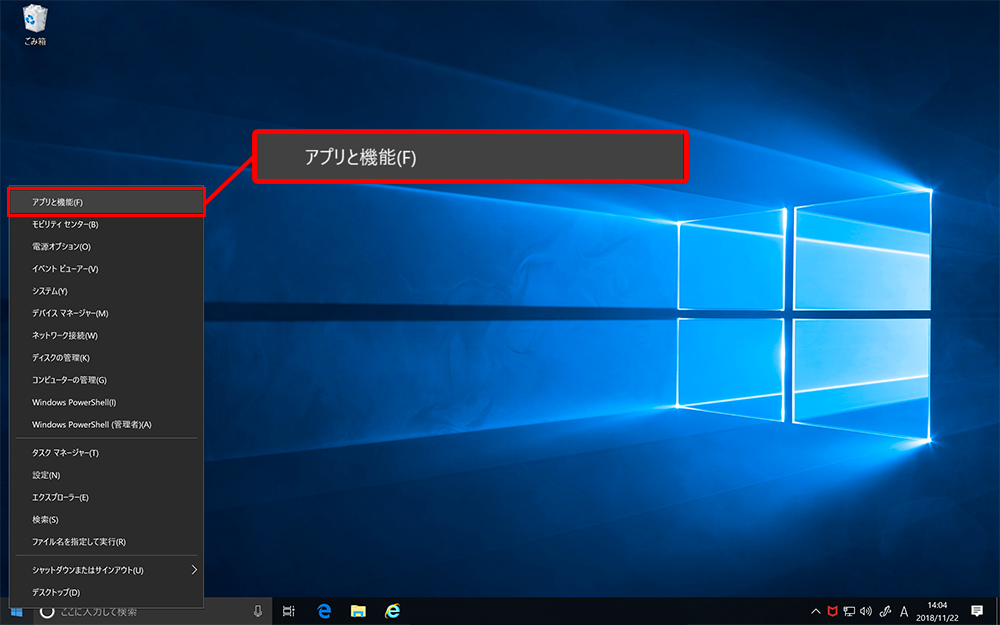This screenshot has width=1000, height=625.
Task: Open タスク マネージャー(T) from the menu
Action: click(107, 453)
